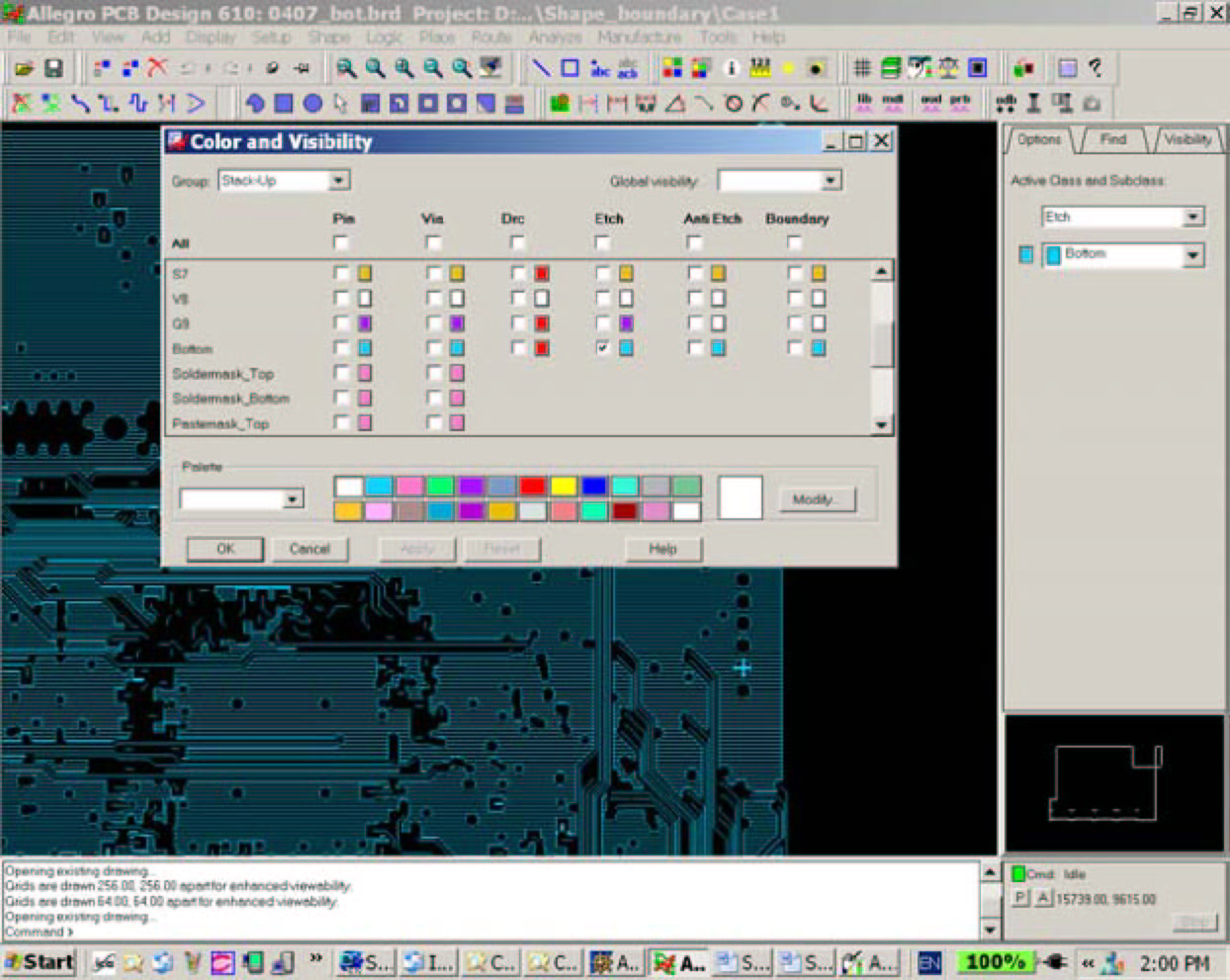Toggle the grid icon in the toolbar
The width and height of the screenshot is (1230, 980).
(862, 68)
